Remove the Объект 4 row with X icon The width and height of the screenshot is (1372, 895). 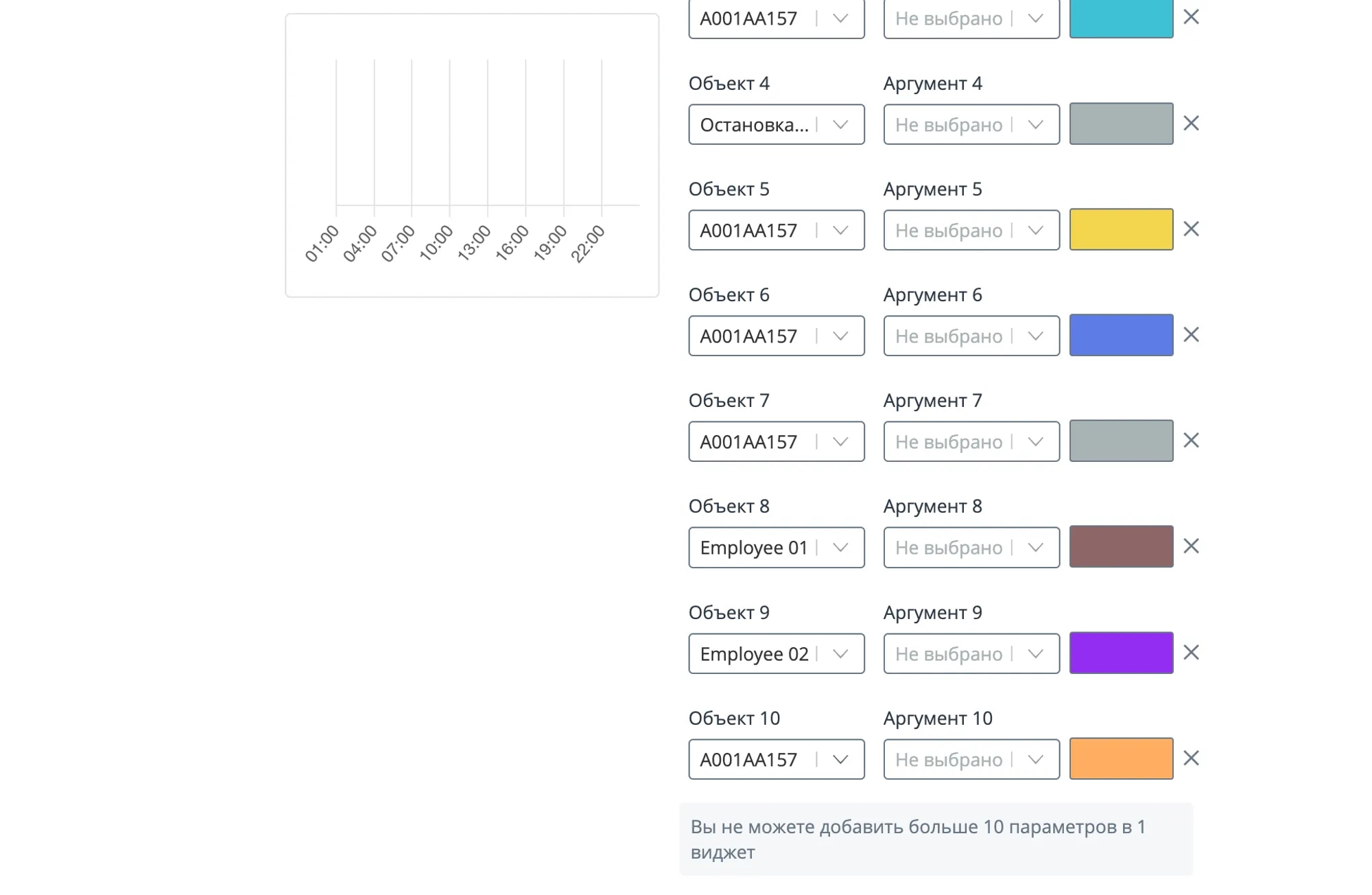pyautogui.click(x=1191, y=124)
